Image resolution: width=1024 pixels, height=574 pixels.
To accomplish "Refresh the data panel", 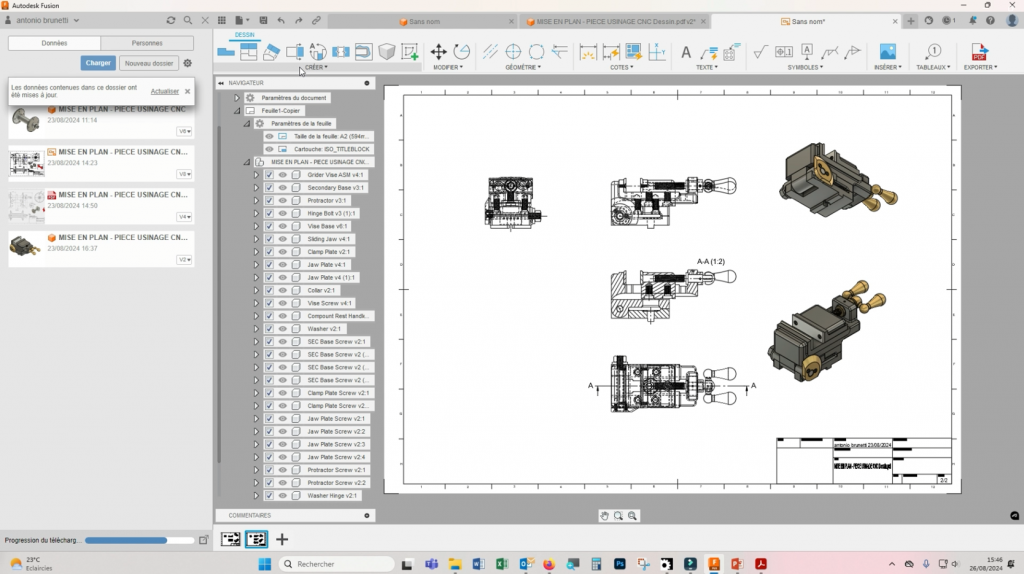I will (x=170, y=20).
